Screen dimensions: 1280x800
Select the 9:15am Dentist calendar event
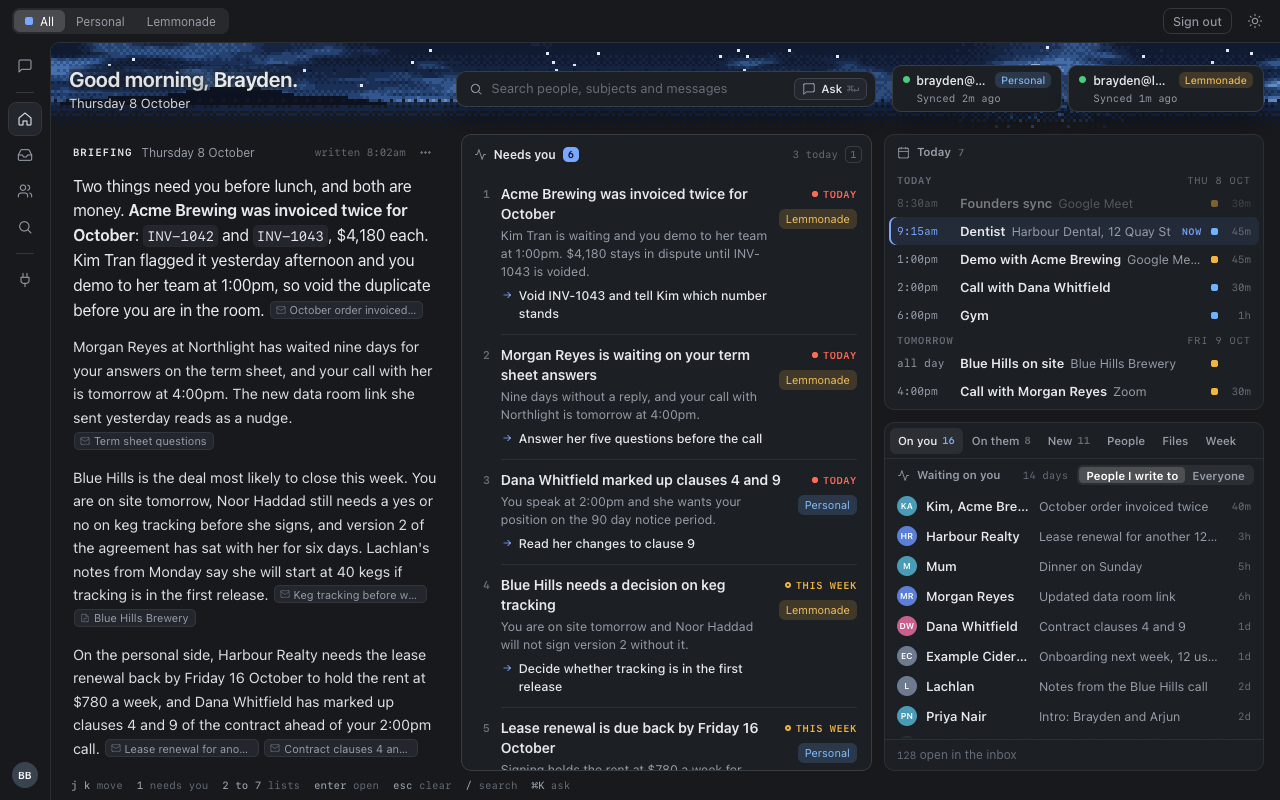coord(1073,231)
